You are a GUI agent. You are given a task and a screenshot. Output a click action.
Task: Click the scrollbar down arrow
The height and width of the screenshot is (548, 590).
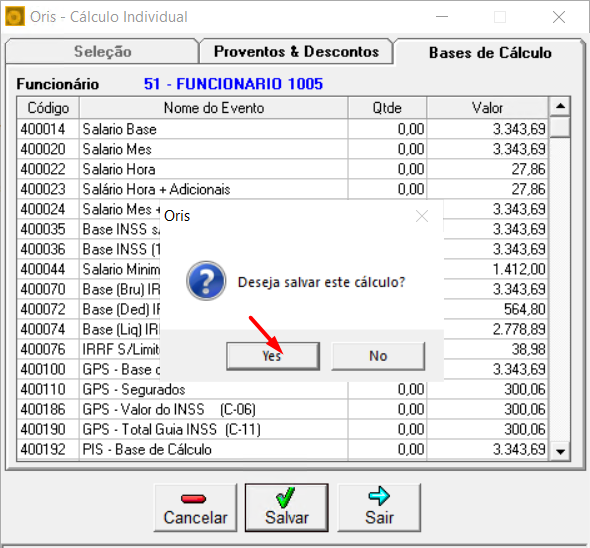coord(560,451)
